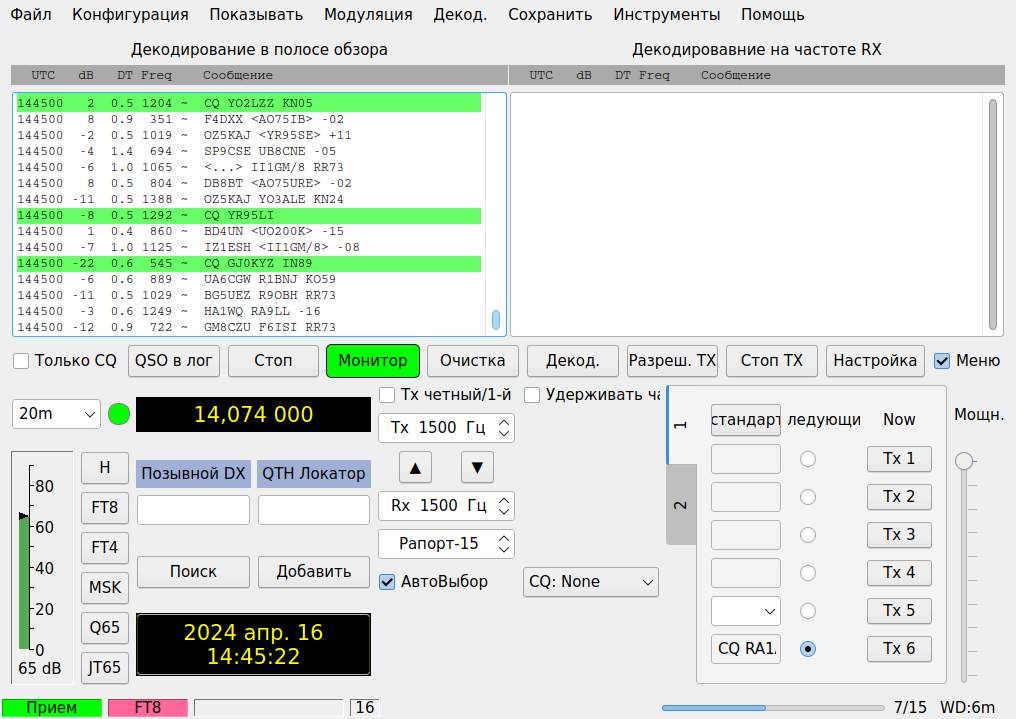Click the RX frequency list scrollbar

(993, 214)
